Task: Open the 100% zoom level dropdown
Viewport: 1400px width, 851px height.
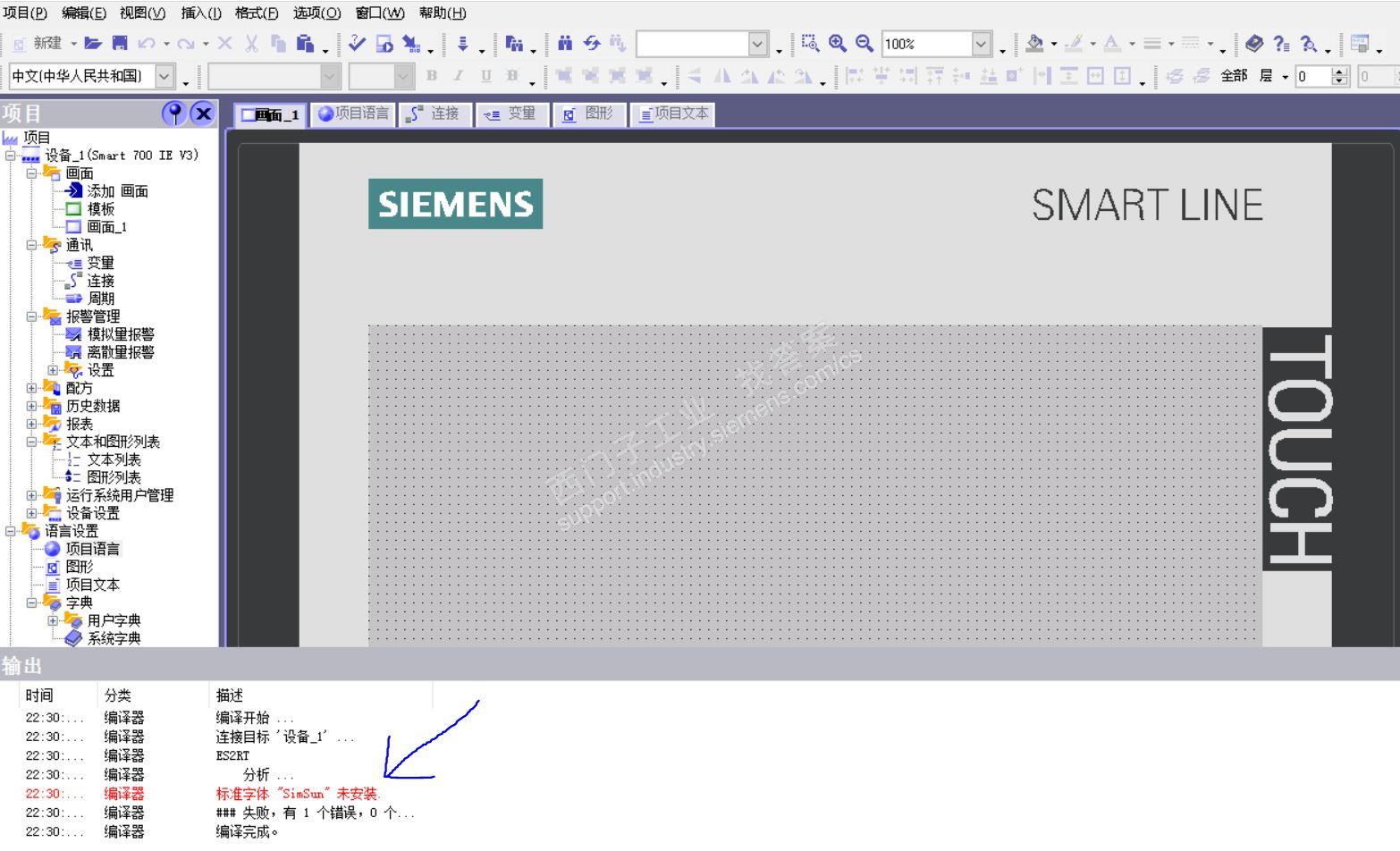Action: click(982, 43)
